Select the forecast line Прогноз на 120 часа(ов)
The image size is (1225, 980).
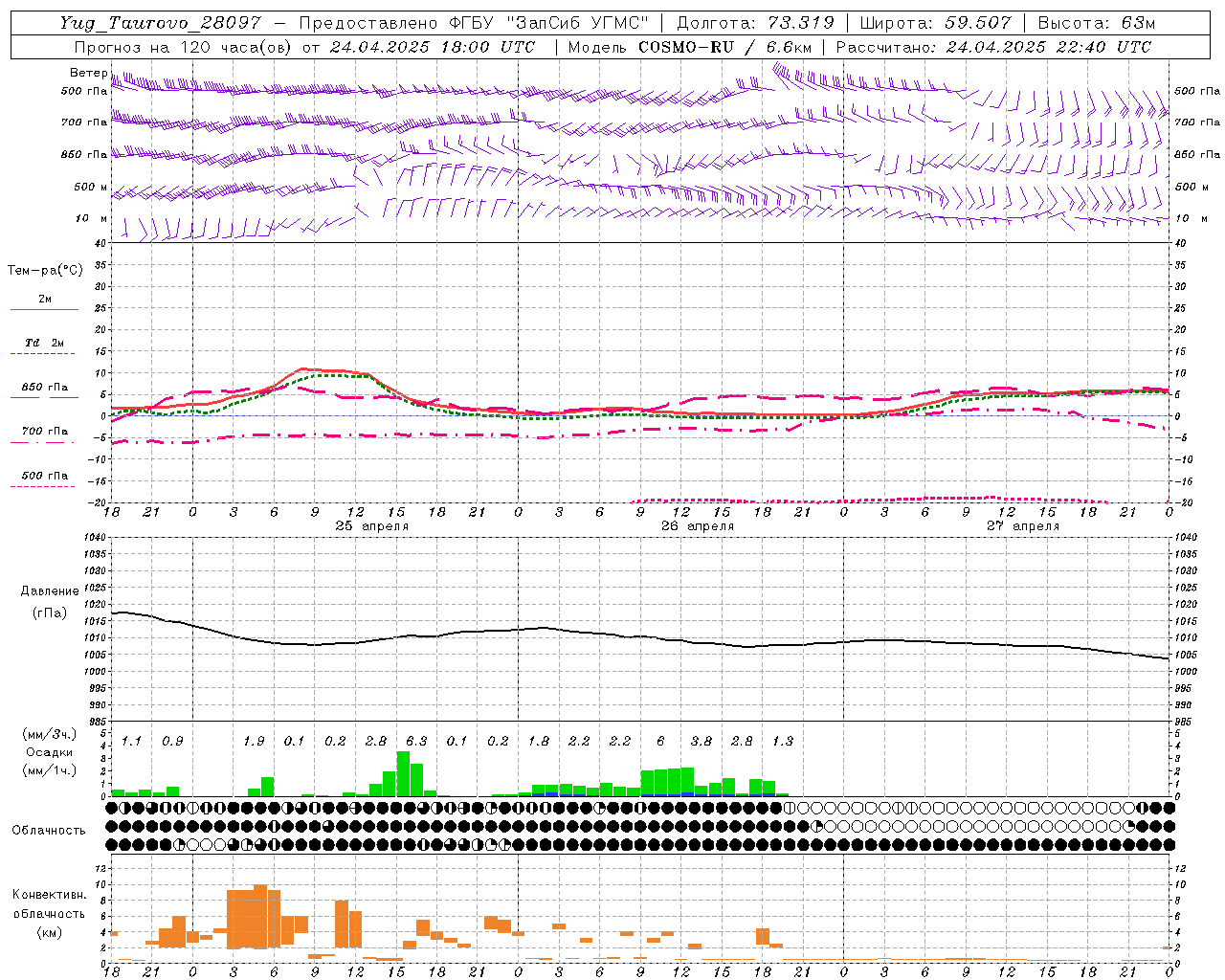coord(184,47)
